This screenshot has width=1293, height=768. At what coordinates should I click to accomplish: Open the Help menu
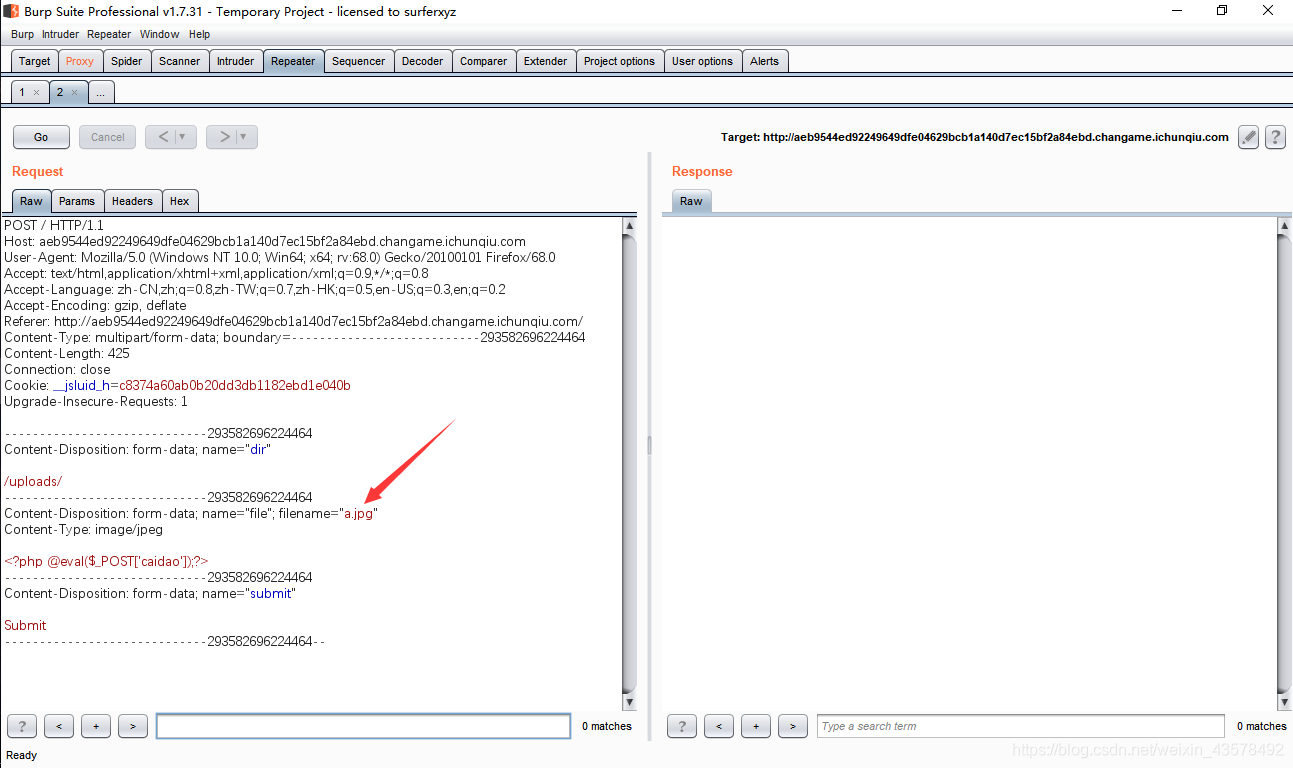(x=200, y=34)
